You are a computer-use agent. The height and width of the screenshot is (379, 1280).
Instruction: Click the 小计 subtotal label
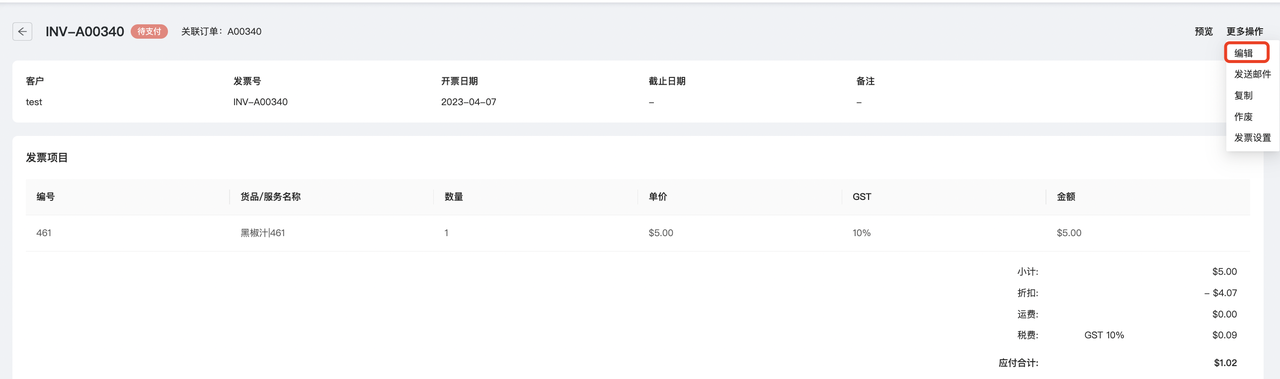(x=1027, y=271)
